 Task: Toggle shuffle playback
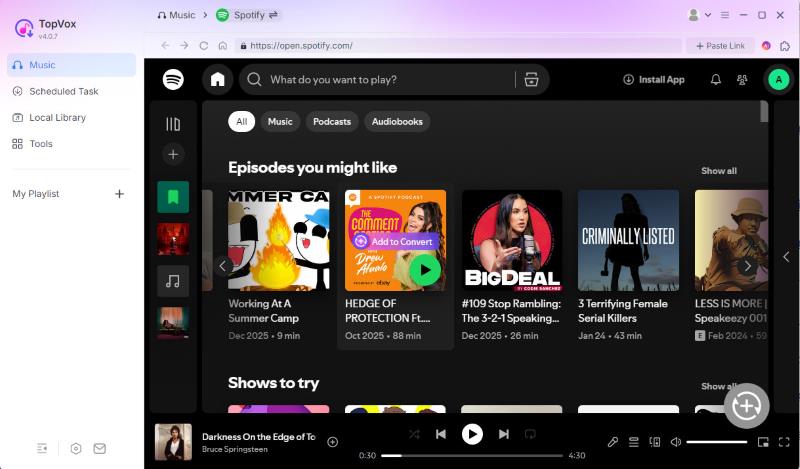coord(414,434)
